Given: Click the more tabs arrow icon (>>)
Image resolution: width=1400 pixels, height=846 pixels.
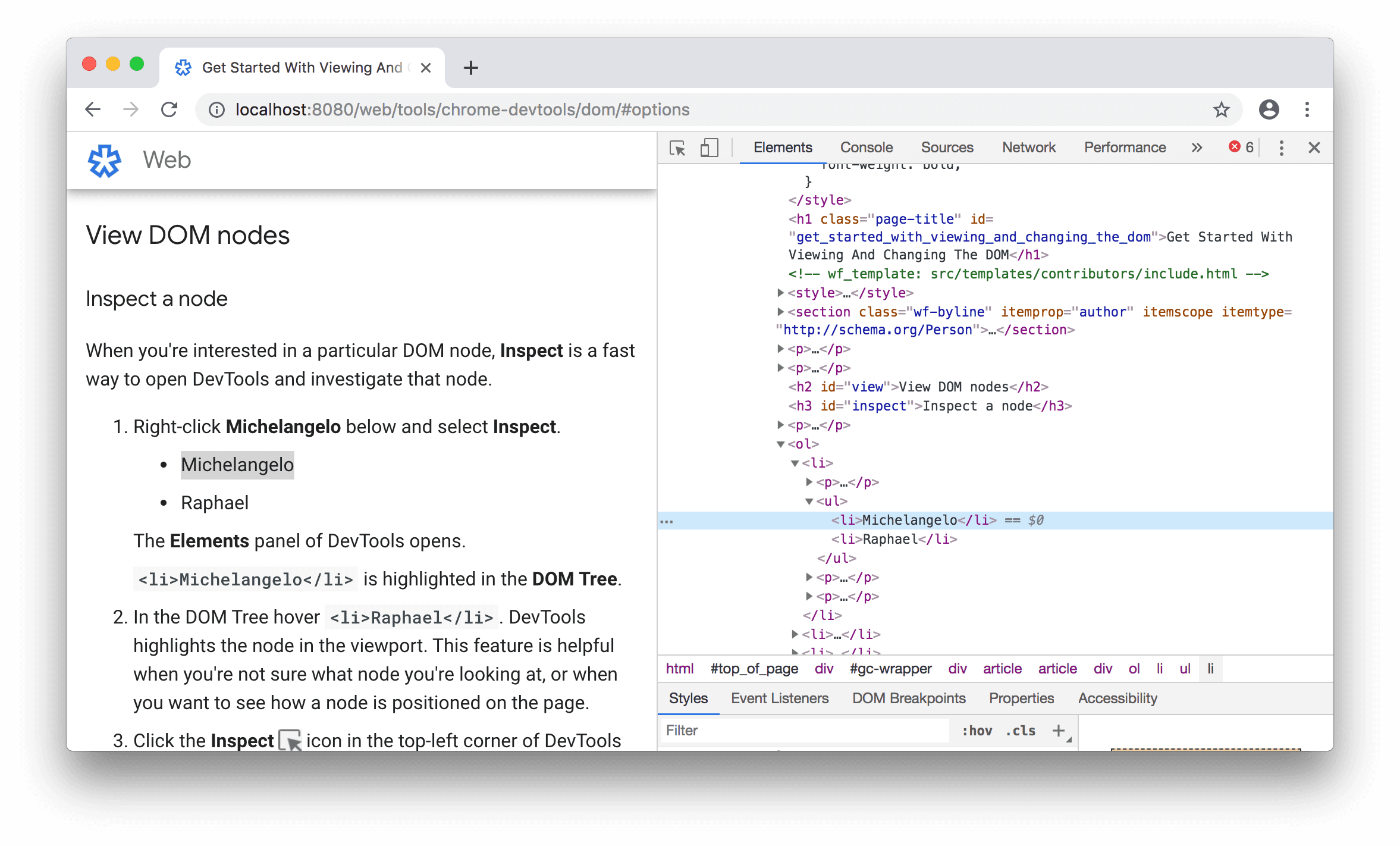Looking at the screenshot, I should tap(1196, 146).
